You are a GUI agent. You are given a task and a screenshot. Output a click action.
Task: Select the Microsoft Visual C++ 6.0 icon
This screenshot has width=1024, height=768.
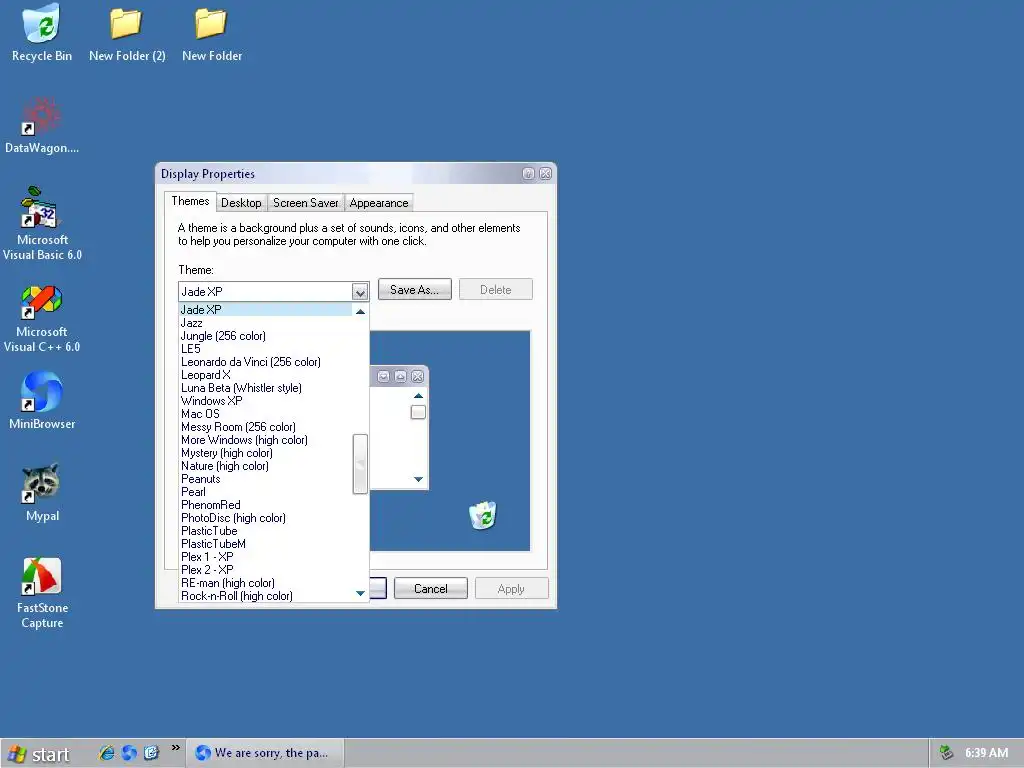coord(42,319)
